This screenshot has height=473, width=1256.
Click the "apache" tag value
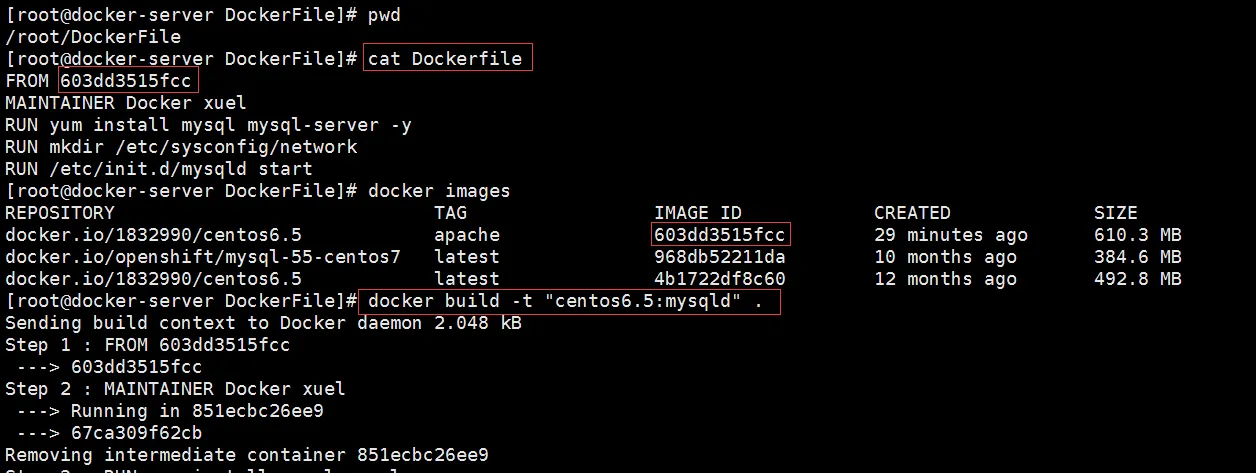[x=467, y=235]
